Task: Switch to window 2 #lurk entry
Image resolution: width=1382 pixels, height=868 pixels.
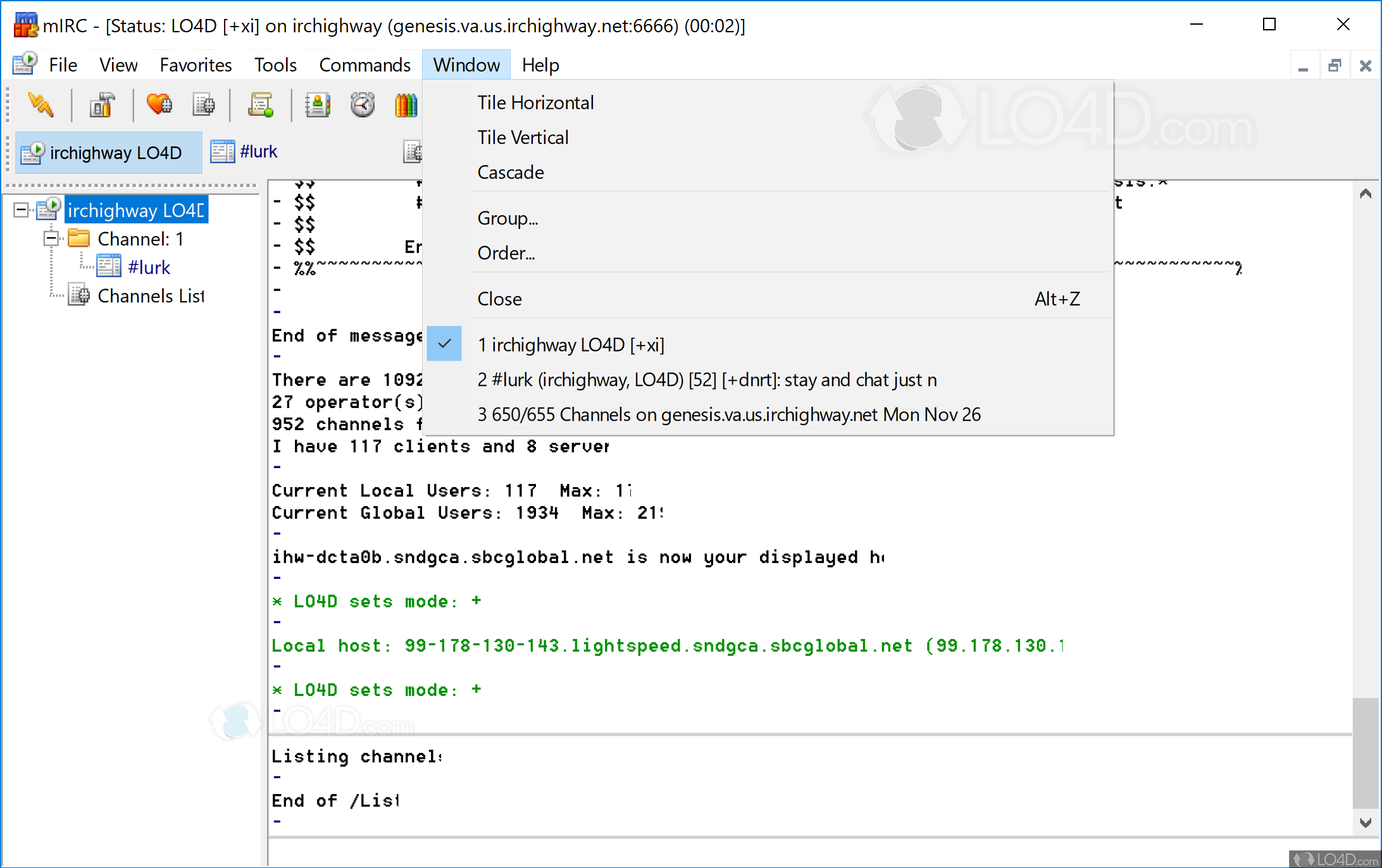Action: (x=768, y=380)
